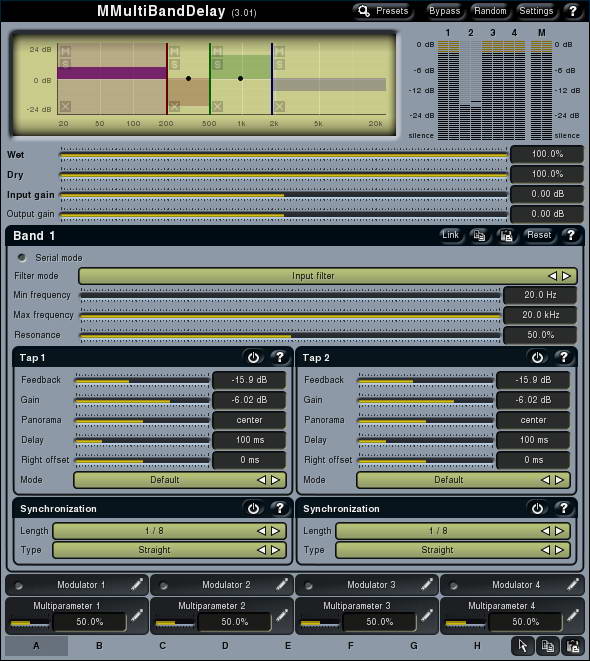Enable Serial mode radio option
The width and height of the screenshot is (590, 661).
point(21,257)
